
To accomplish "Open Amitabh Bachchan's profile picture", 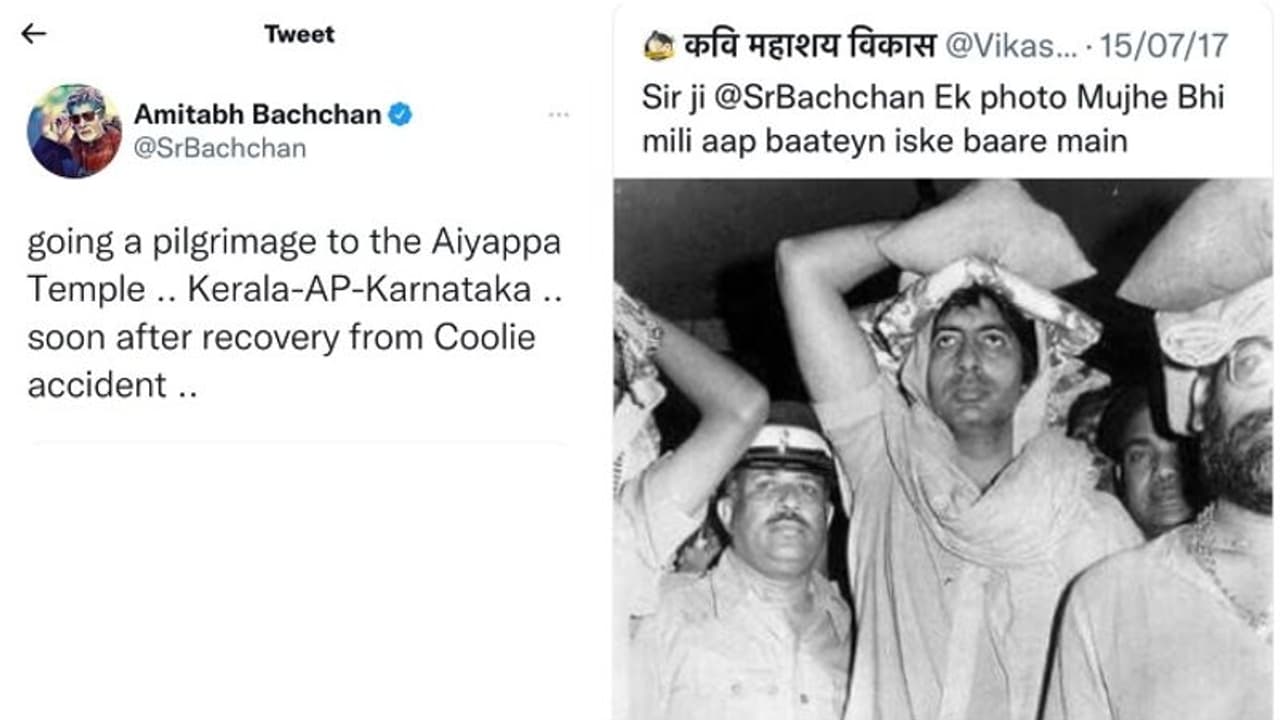I will (x=74, y=131).
